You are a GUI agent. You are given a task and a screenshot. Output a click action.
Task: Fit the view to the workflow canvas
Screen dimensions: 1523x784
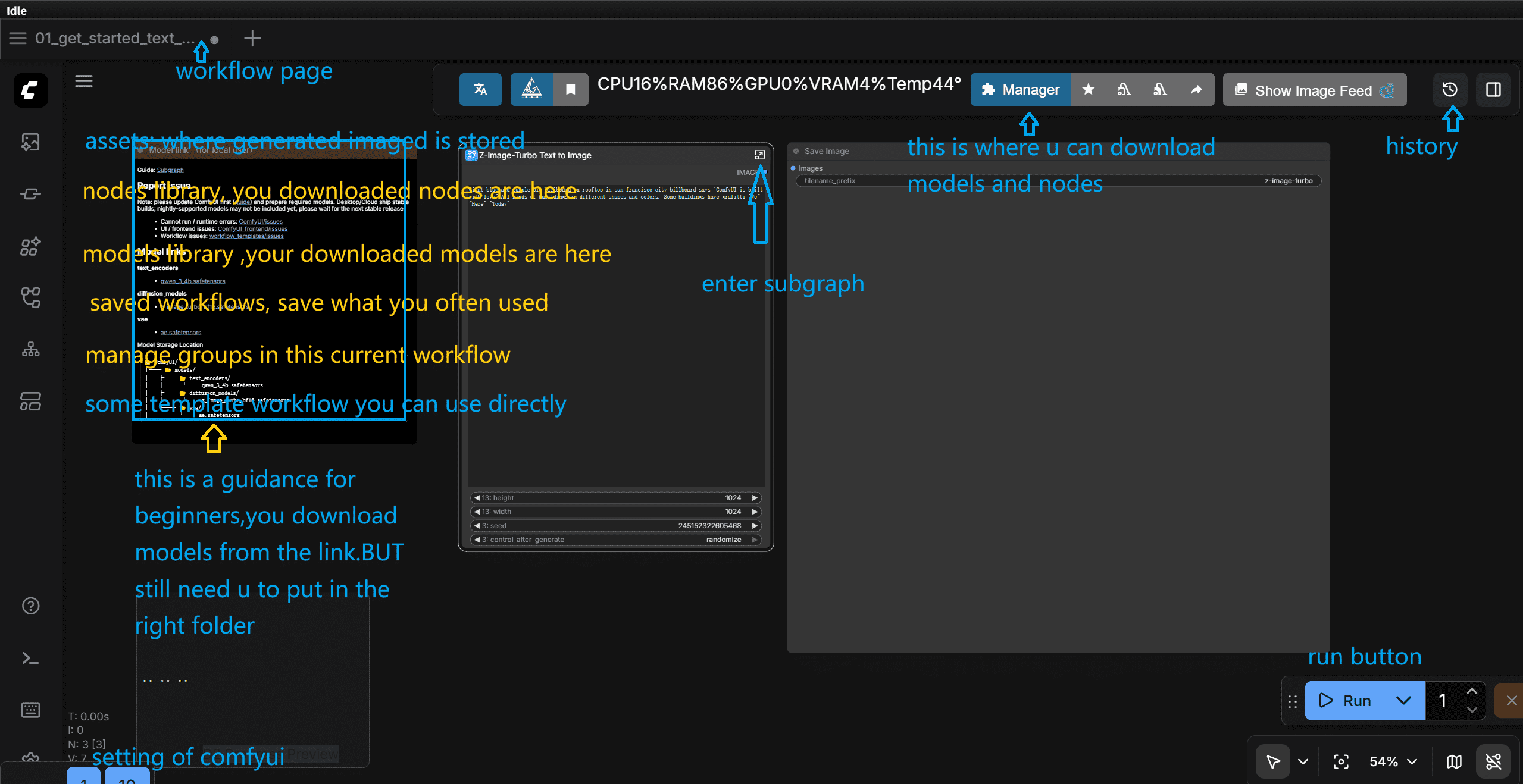pos(1340,761)
